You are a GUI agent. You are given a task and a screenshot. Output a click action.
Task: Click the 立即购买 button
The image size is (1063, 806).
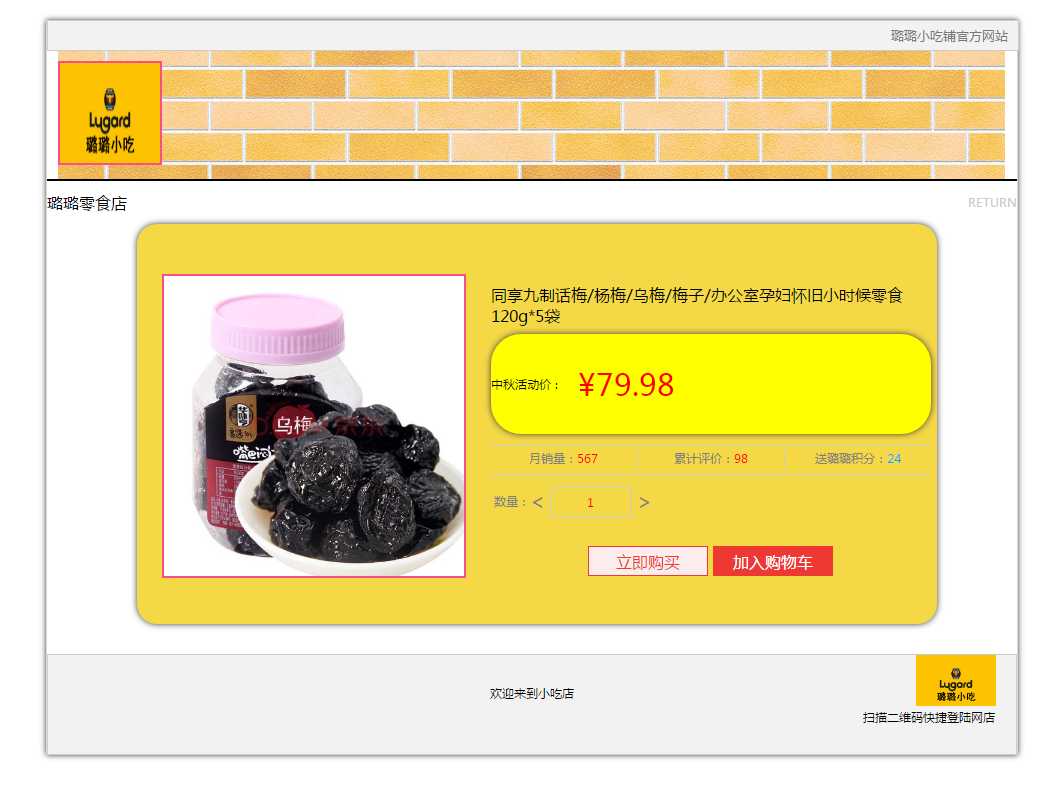pos(647,561)
